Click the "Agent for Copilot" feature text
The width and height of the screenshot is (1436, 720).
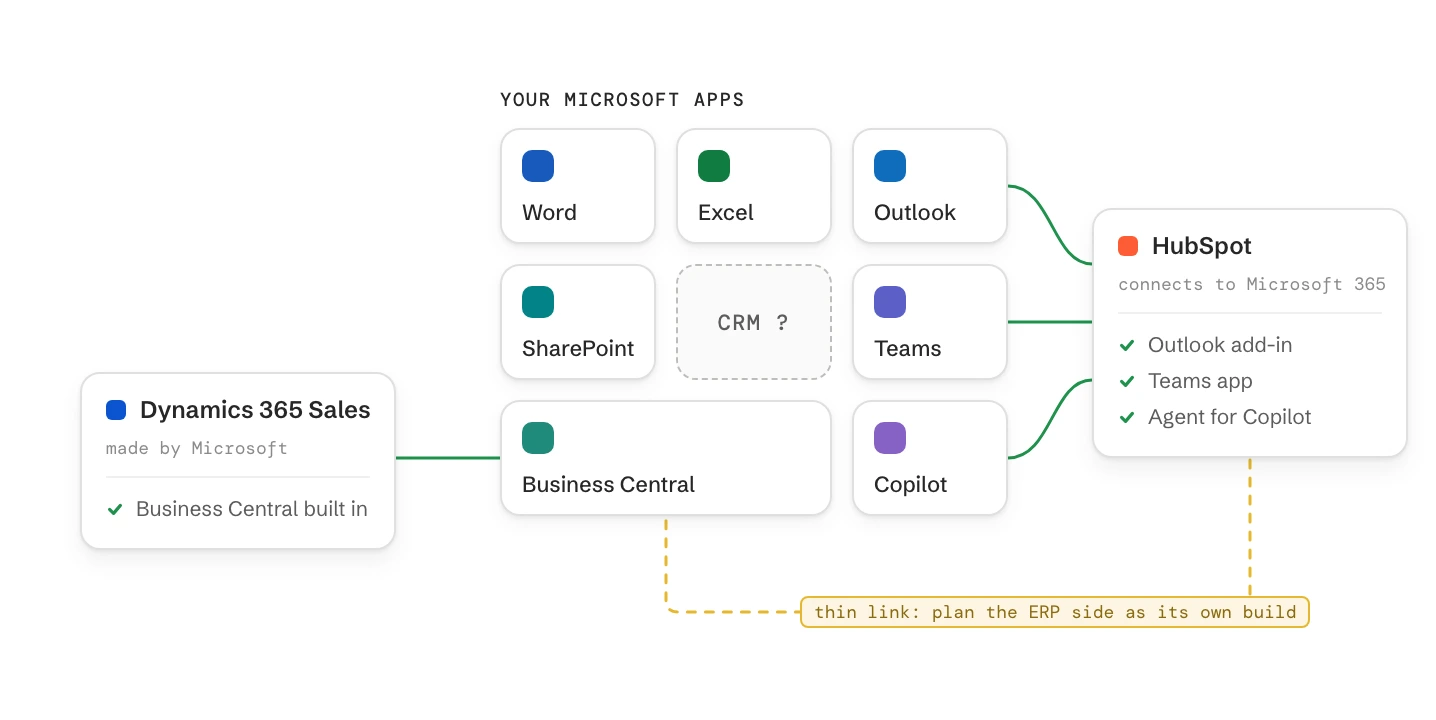pos(1230,417)
